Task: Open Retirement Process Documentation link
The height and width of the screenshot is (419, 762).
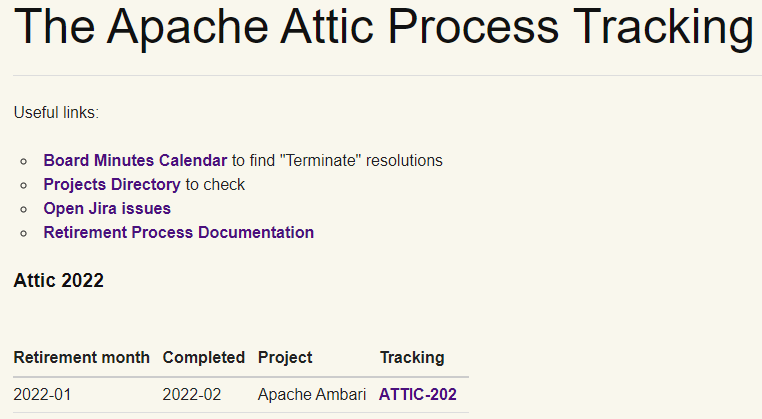Action: pyautogui.click(x=178, y=232)
